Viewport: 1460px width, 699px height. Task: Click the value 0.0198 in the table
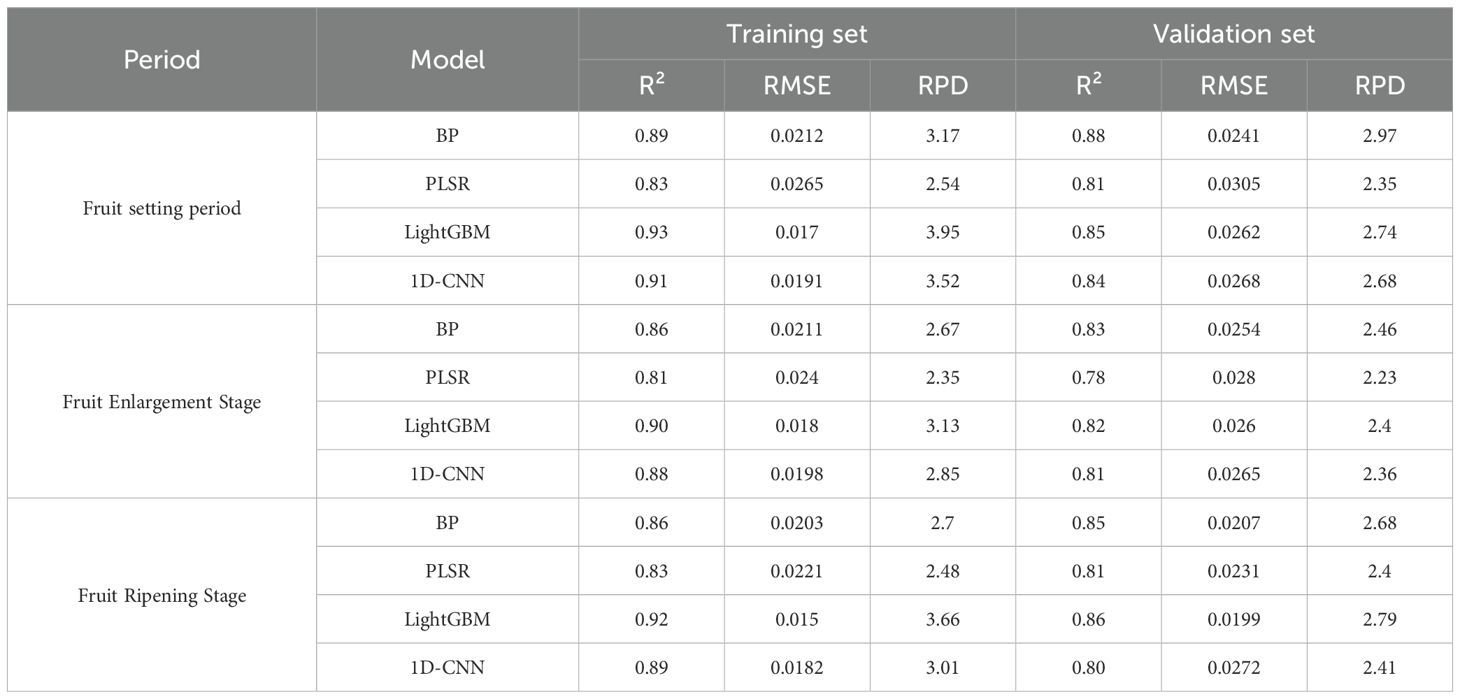pyautogui.click(x=797, y=474)
